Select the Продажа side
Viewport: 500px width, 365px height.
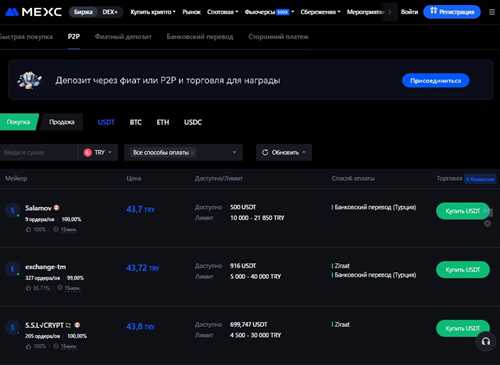pos(62,122)
